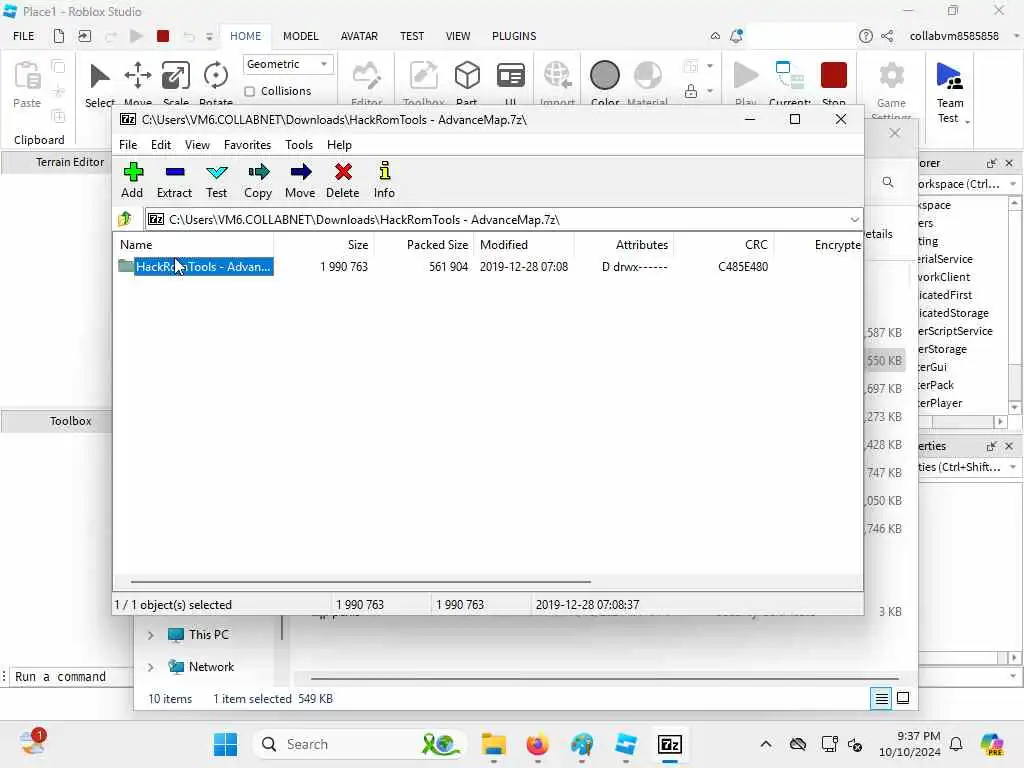
Task: Open the Terrain Editor panel tab
Action: tap(69, 162)
